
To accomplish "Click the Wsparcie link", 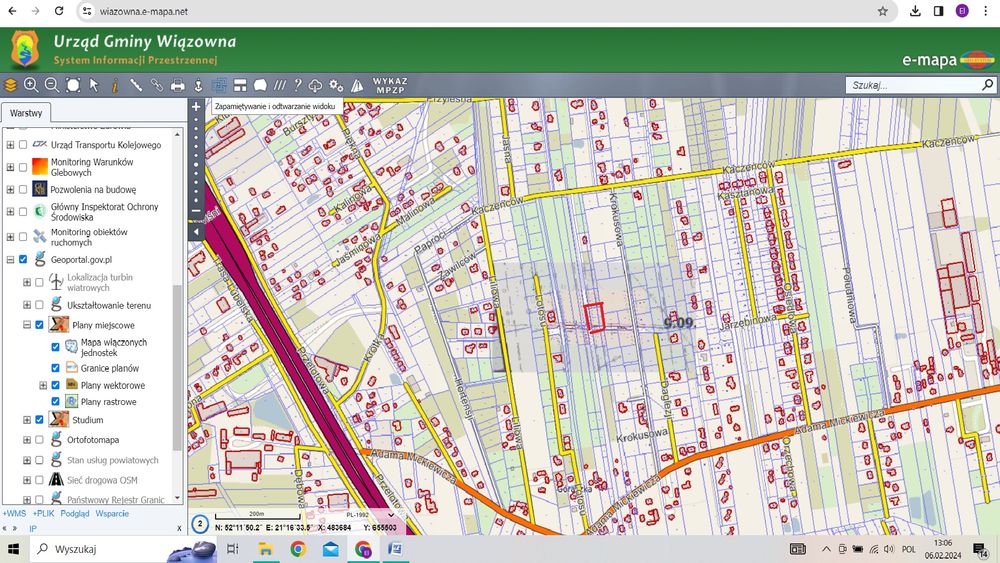I will pos(112,514).
